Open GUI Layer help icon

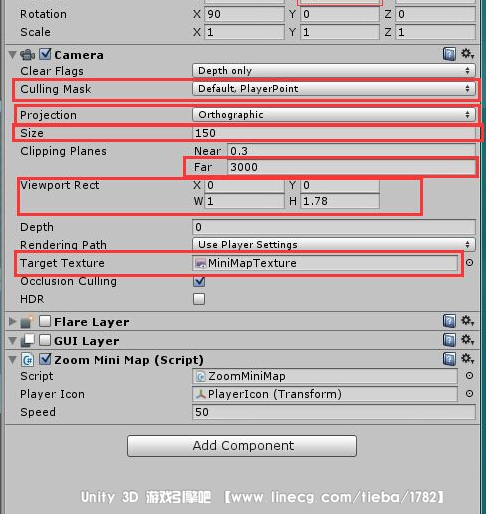pyautogui.click(x=449, y=340)
